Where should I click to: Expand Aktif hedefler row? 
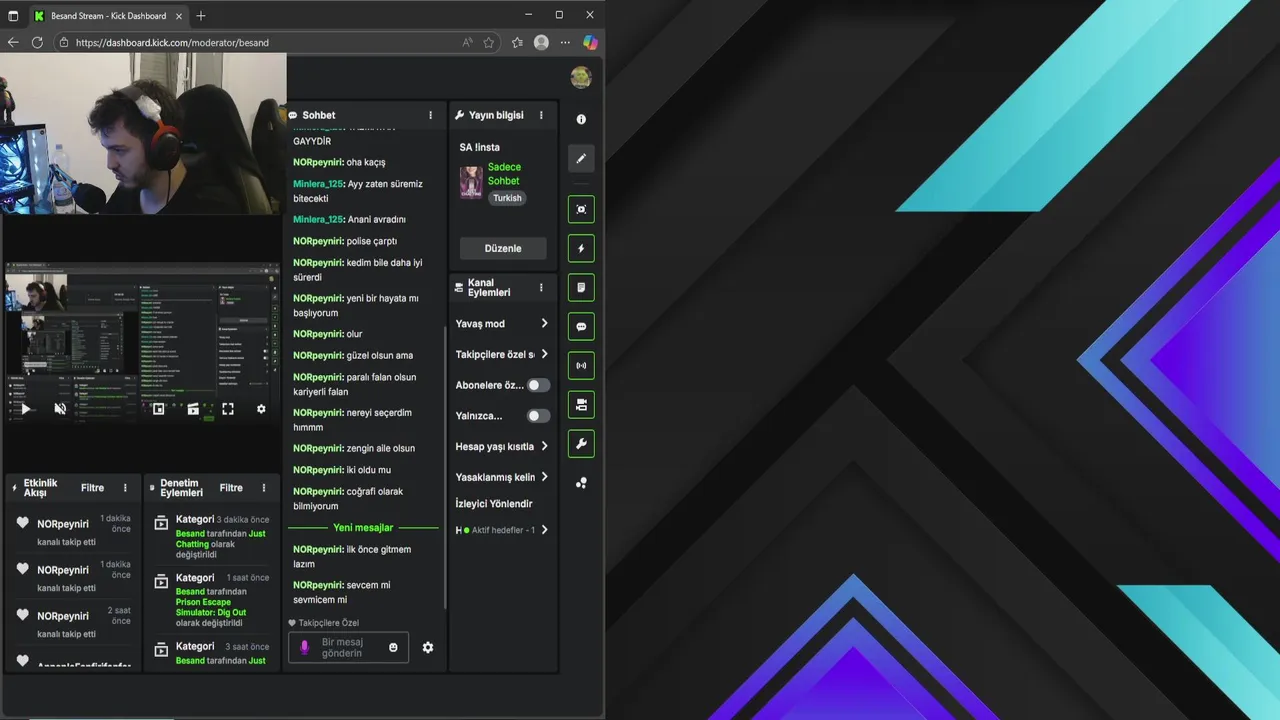502,530
